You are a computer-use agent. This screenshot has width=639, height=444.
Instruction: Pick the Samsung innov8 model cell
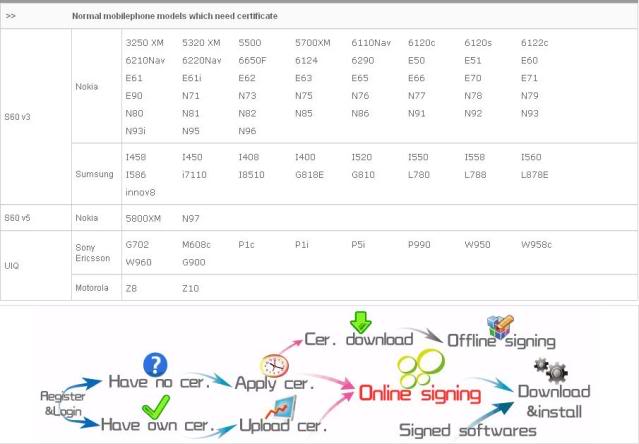tap(140, 190)
